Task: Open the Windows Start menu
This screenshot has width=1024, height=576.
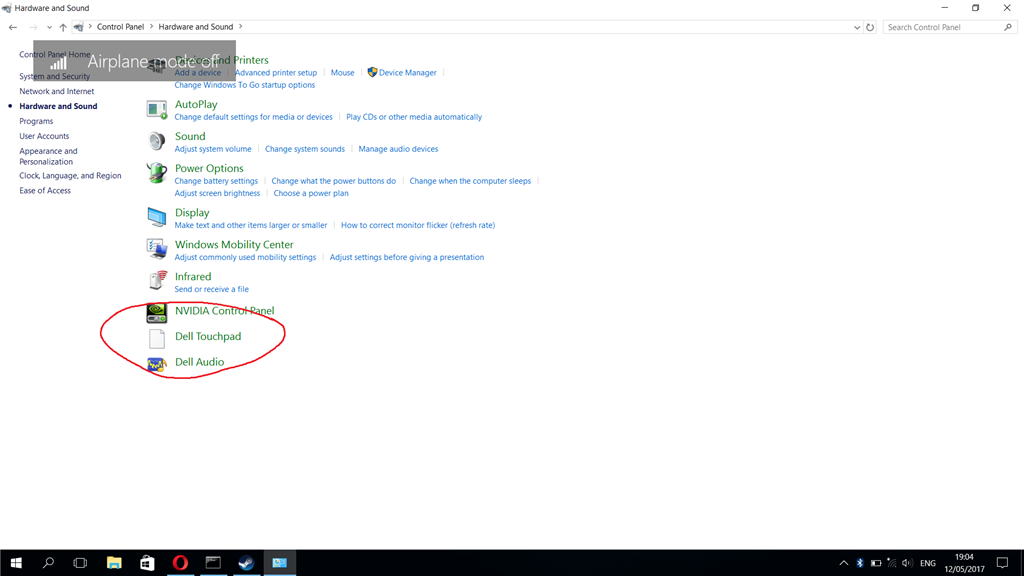Action: [x=16, y=563]
